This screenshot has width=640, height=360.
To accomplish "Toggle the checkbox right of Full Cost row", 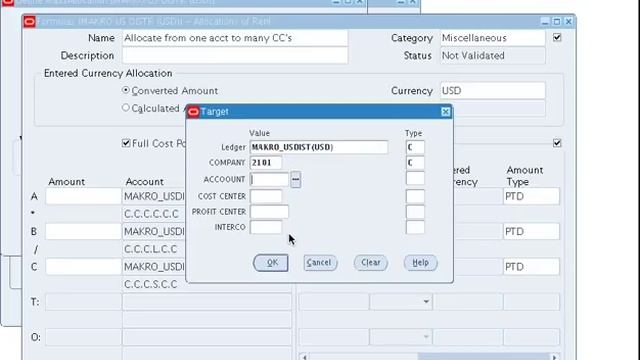I will coord(557,143).
